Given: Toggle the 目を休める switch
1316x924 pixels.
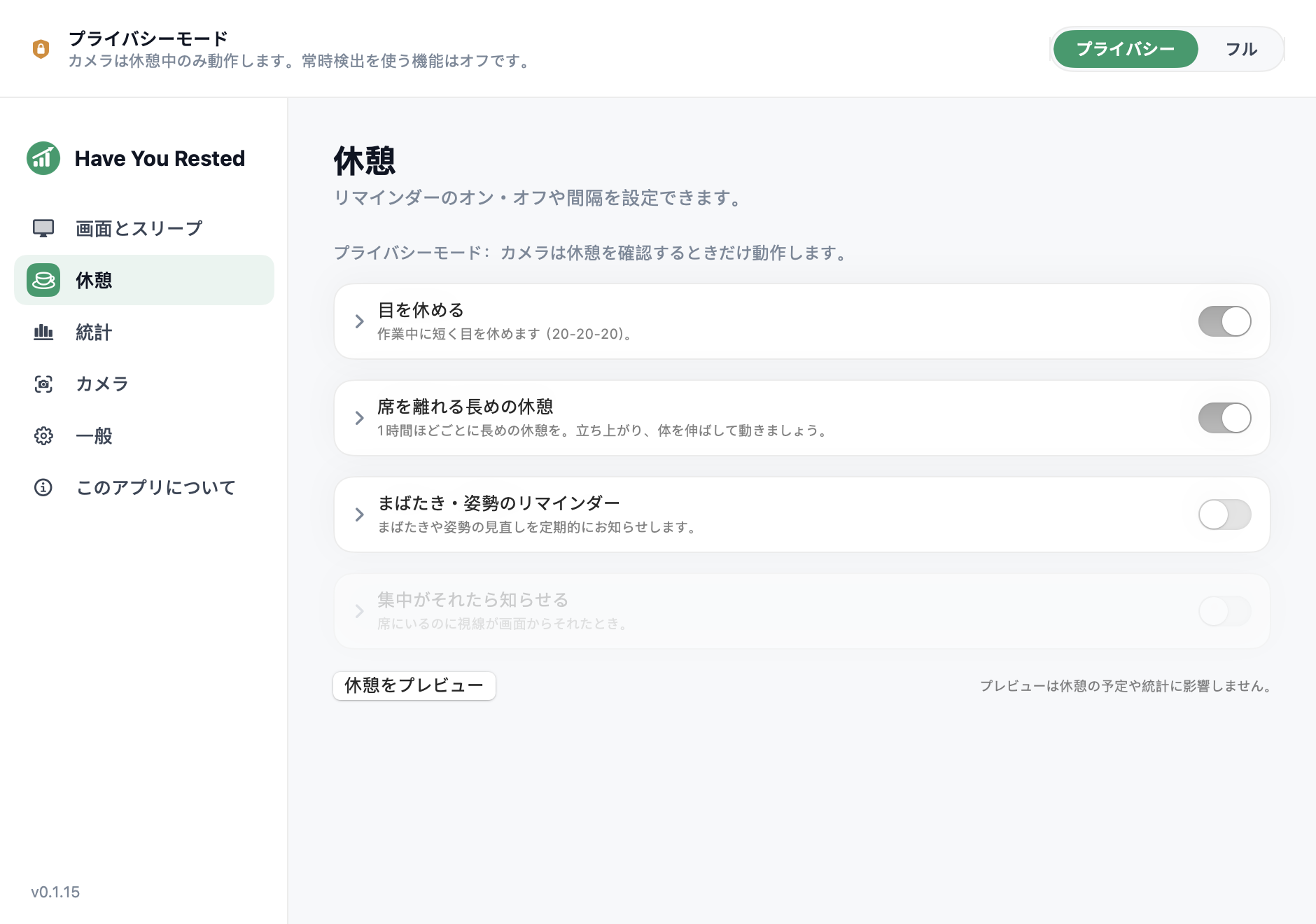Looking at the screenshot, I should 1224,321.
